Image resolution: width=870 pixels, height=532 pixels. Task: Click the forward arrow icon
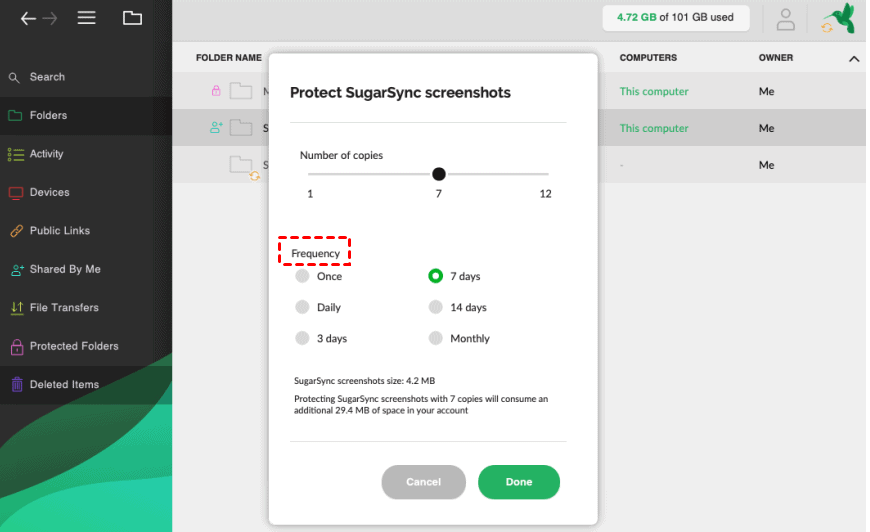click(48, 18)
